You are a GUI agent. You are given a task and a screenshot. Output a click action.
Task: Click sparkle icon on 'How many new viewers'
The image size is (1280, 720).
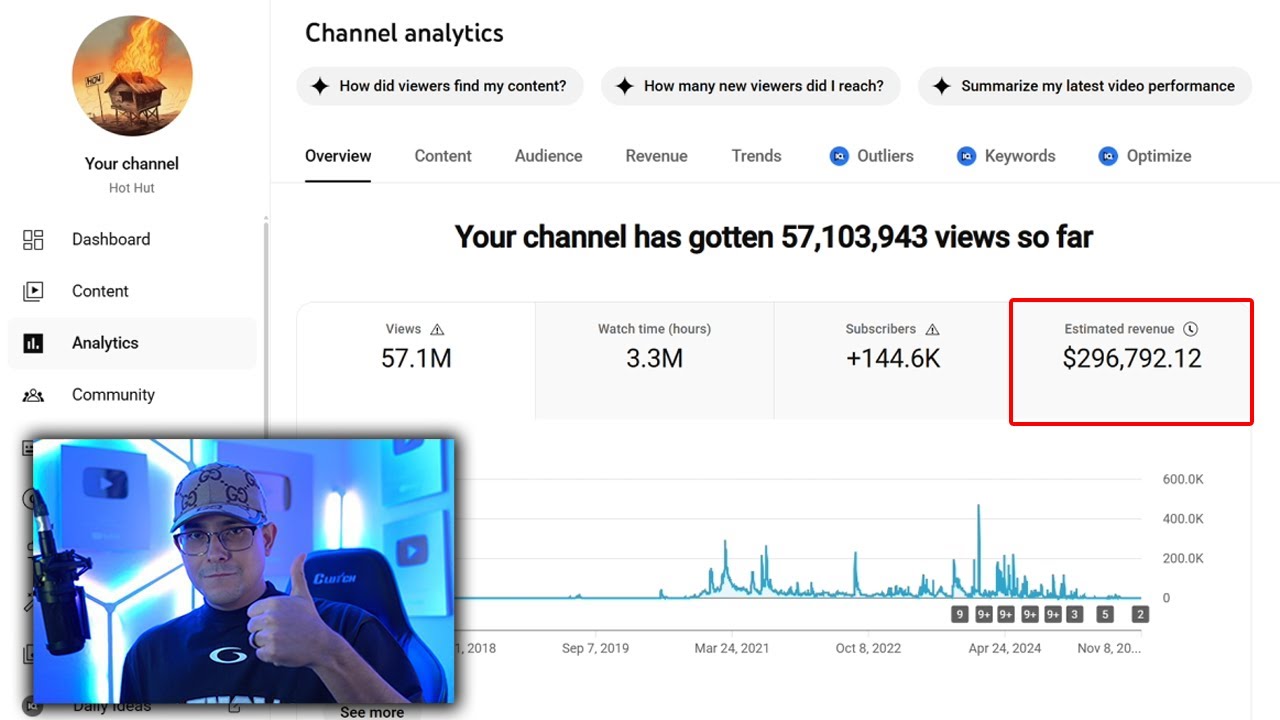pos(624,86)
